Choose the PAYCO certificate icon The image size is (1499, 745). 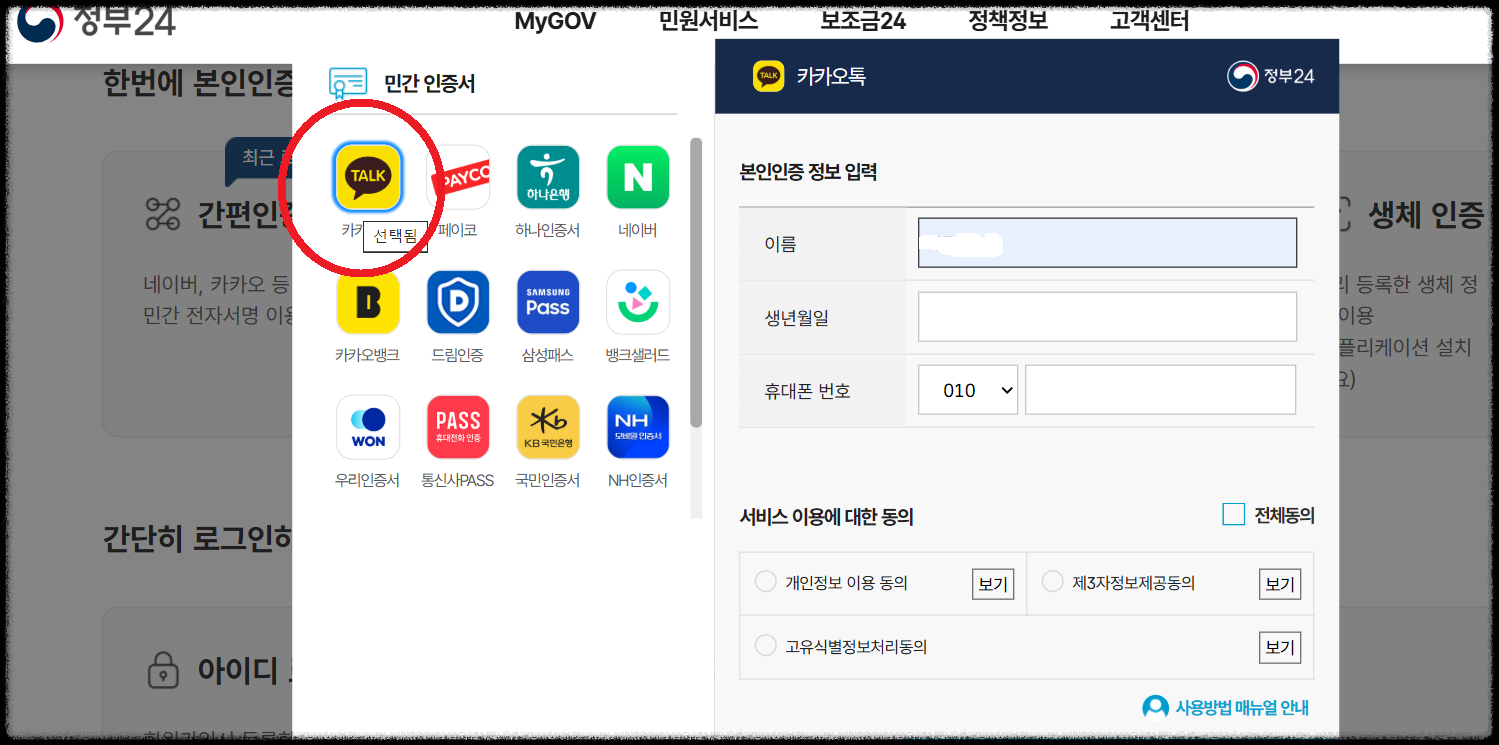click(x=459, y=177)
